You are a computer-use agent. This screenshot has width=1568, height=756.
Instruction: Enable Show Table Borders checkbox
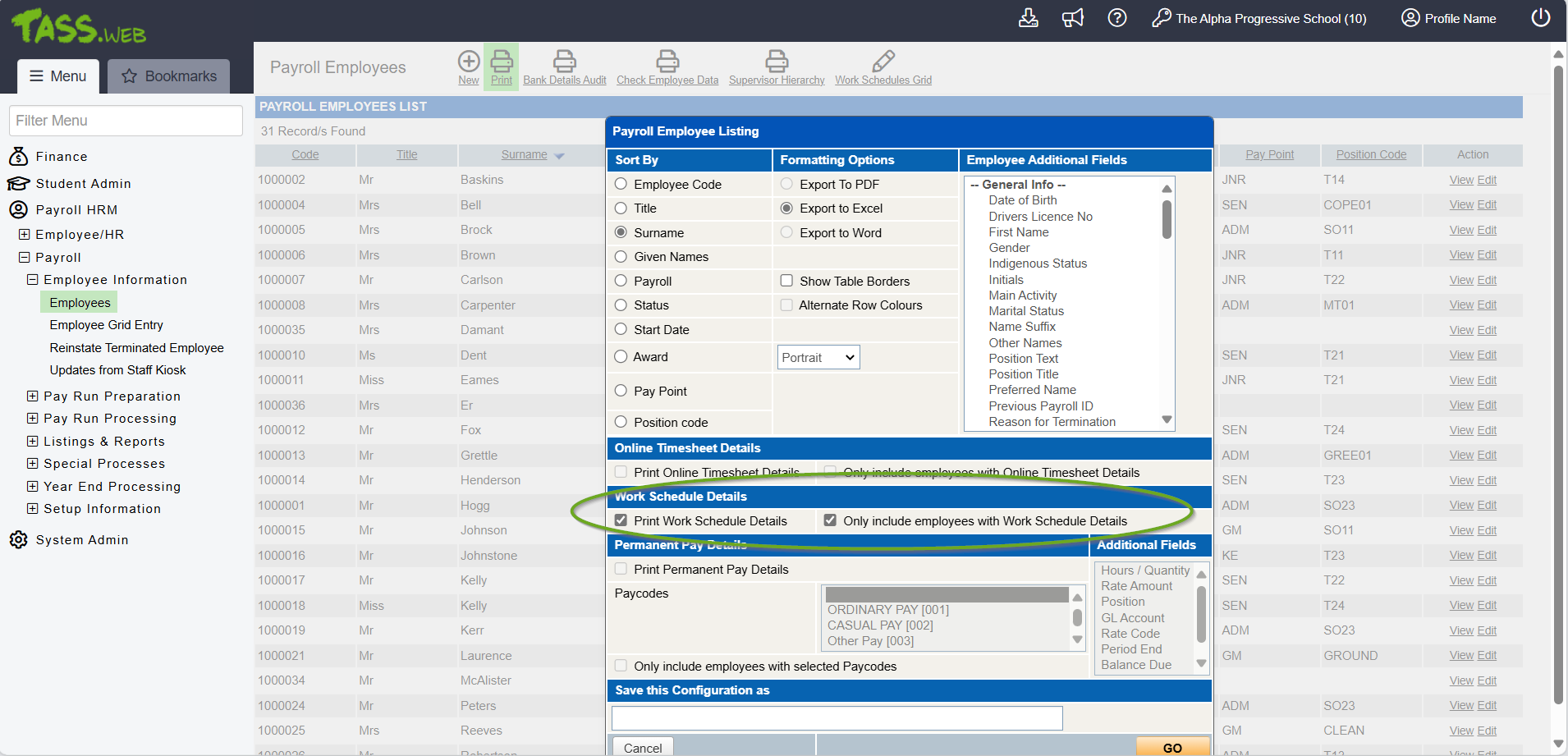786,281
